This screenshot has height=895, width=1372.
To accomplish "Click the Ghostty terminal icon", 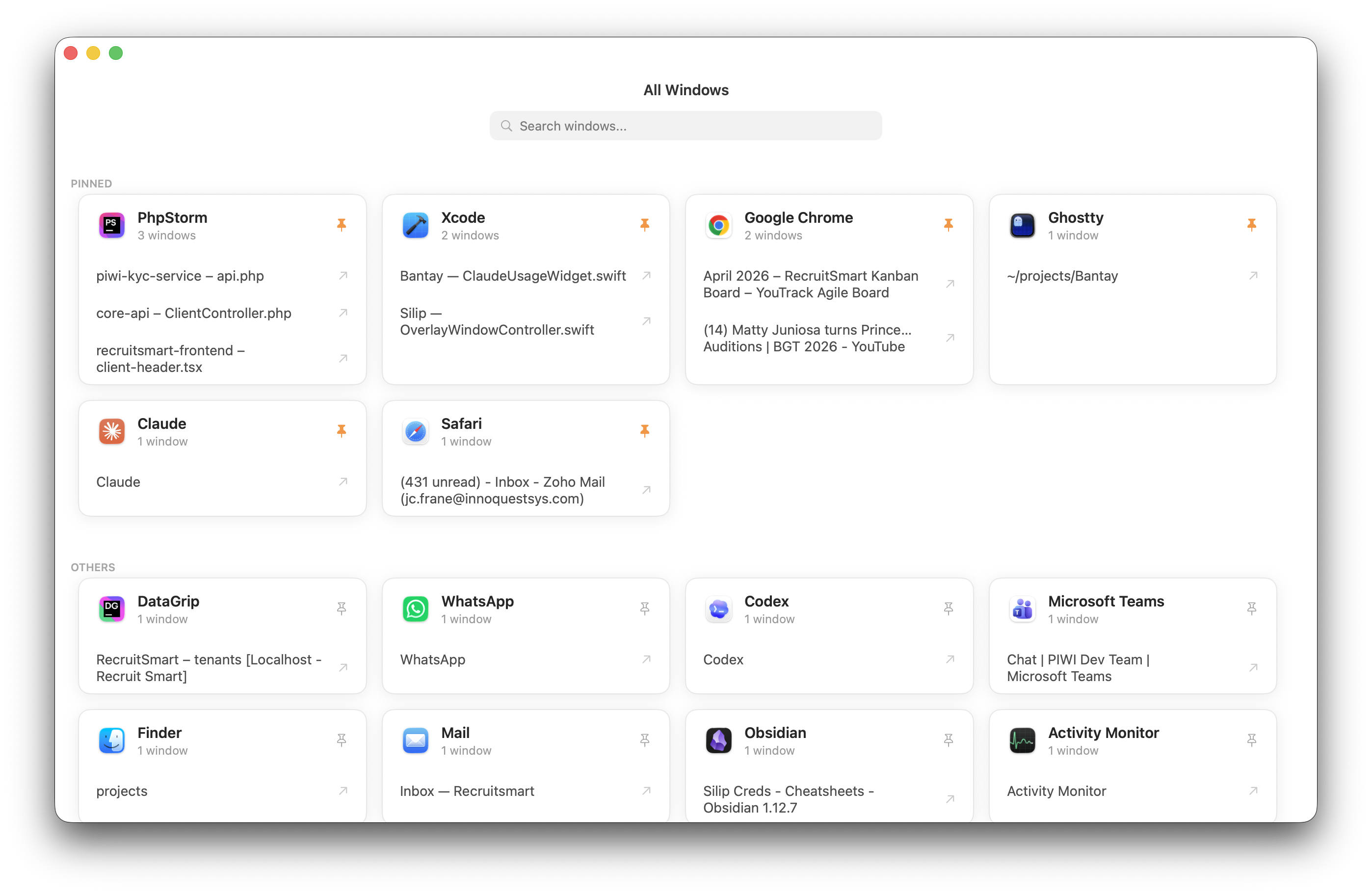I will [x=1022, y=225].
